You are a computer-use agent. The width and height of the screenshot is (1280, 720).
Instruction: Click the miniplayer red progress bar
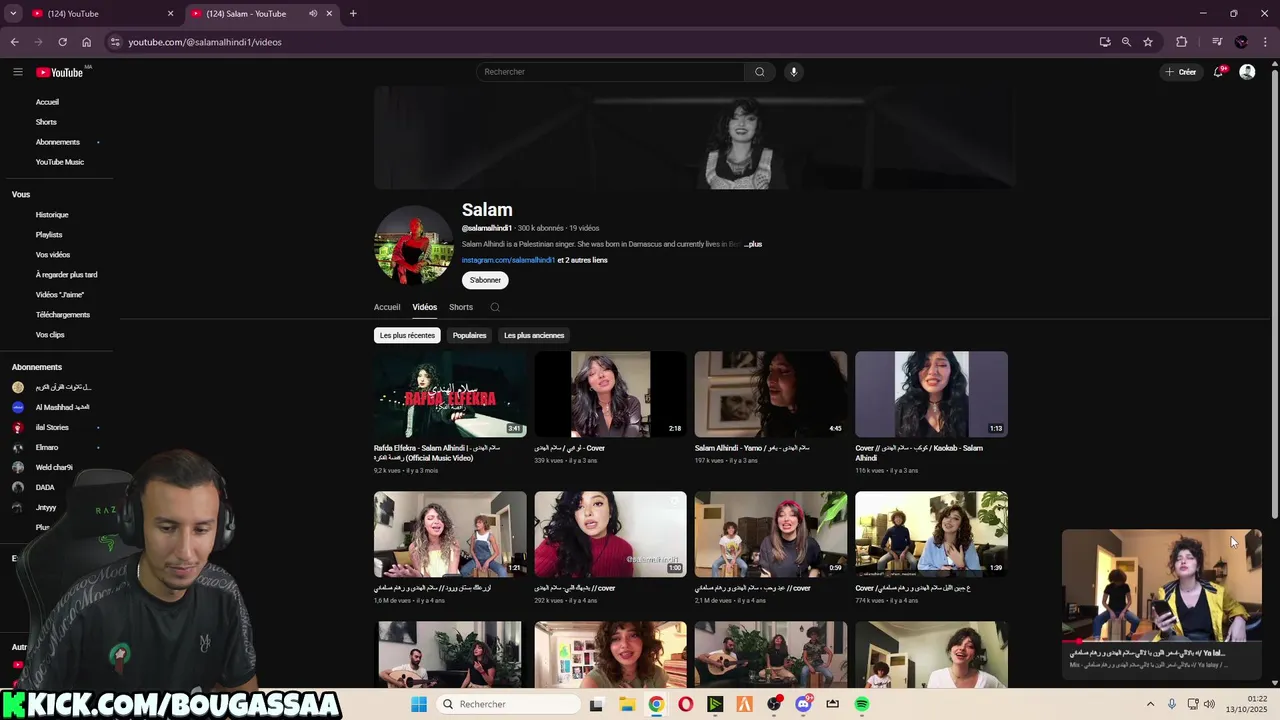click(x=1162, y=641)
